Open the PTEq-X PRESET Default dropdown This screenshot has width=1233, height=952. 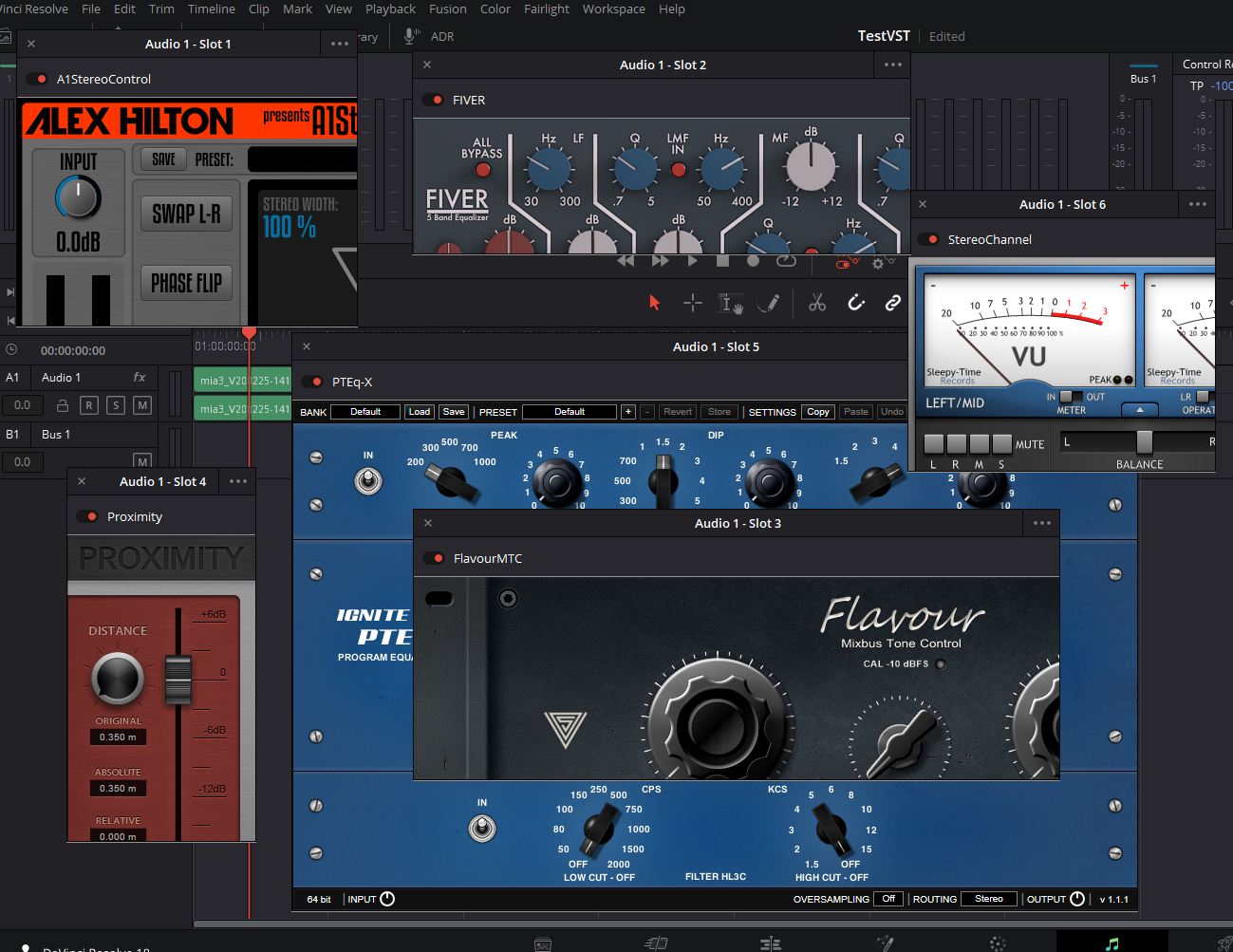(x=570, y=412)
